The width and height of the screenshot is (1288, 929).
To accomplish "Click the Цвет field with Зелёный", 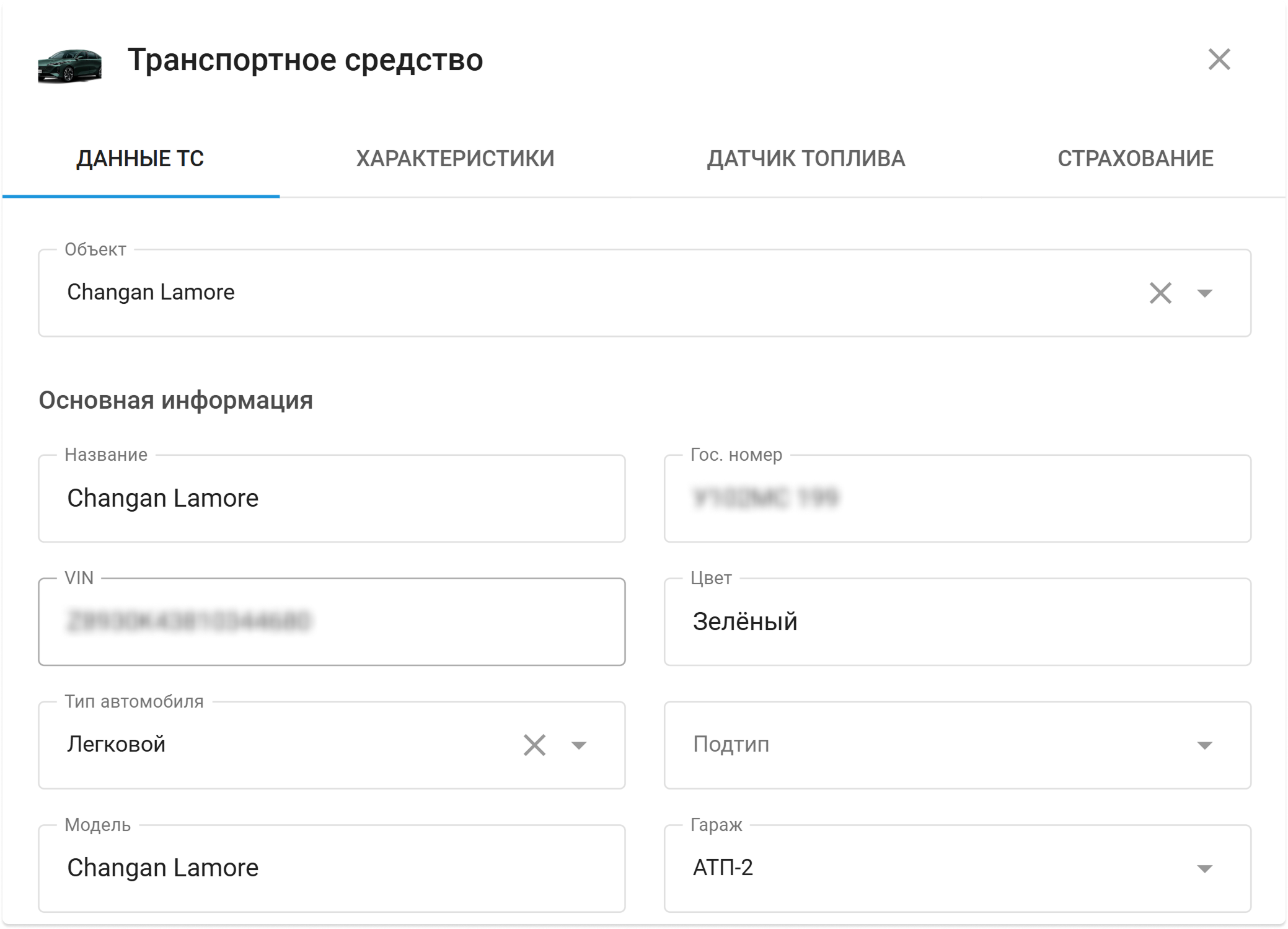I will click(957, 621).
